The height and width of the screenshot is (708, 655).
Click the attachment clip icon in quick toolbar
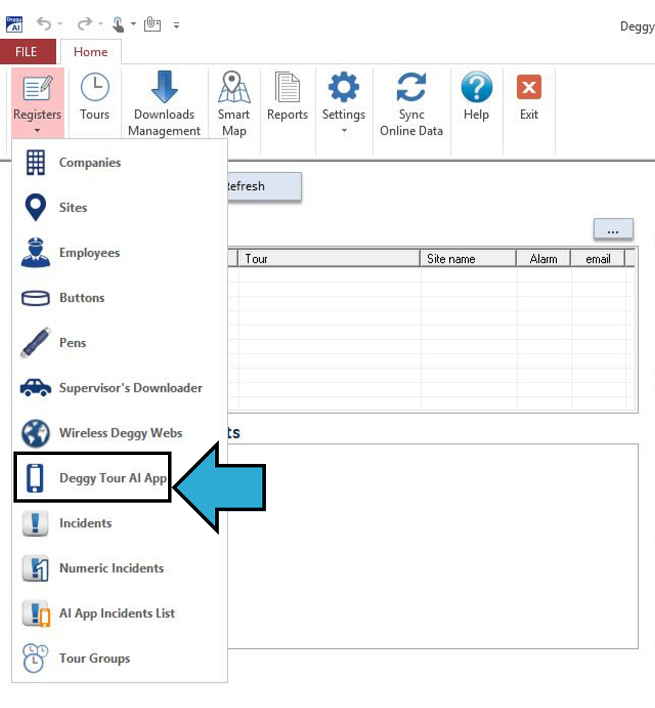(152, 24)
